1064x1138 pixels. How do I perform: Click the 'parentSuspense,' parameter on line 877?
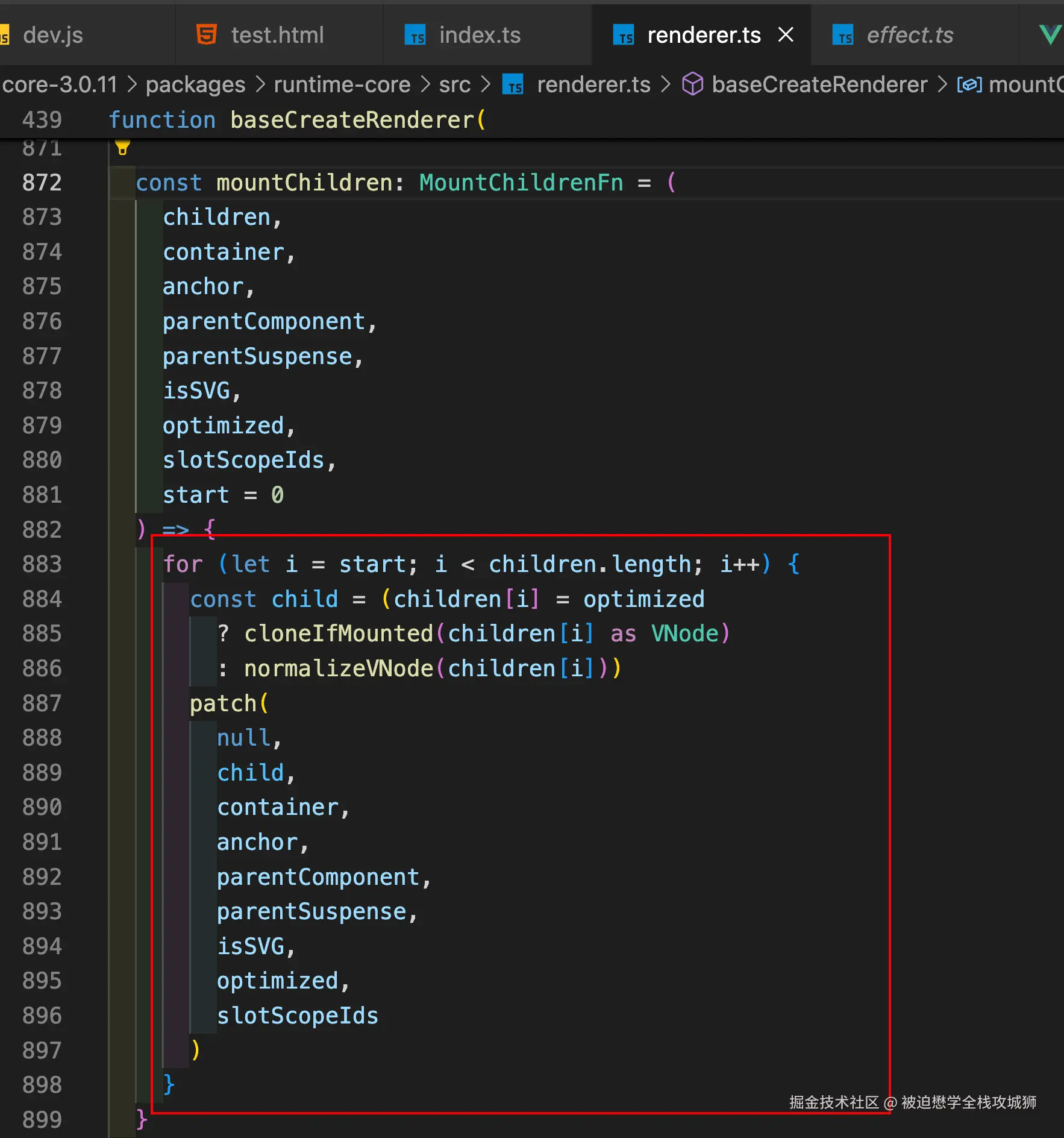click(x=263, y=356)
